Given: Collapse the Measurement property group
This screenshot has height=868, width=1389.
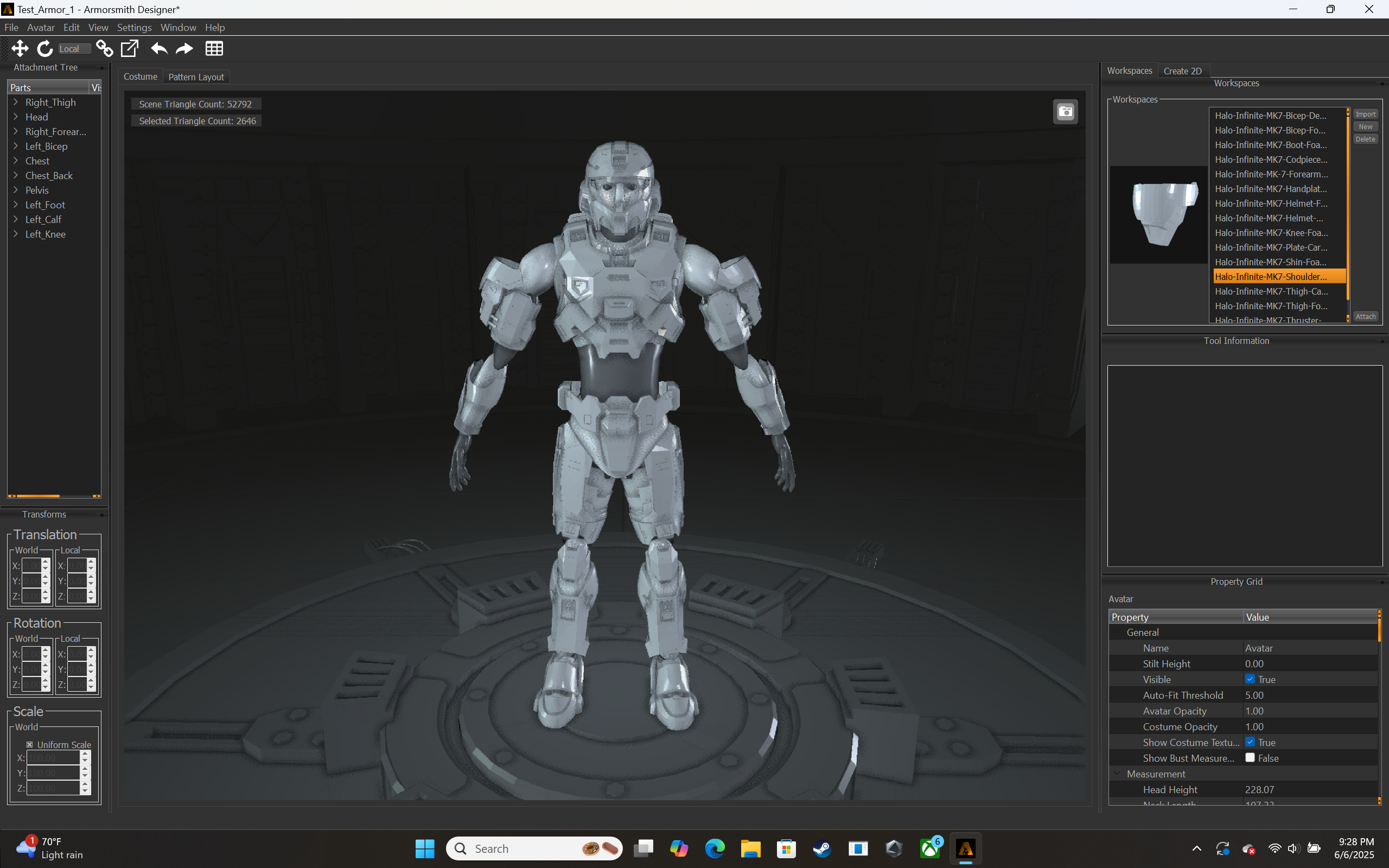Looking at the screenshot, I should (1117, 774).
